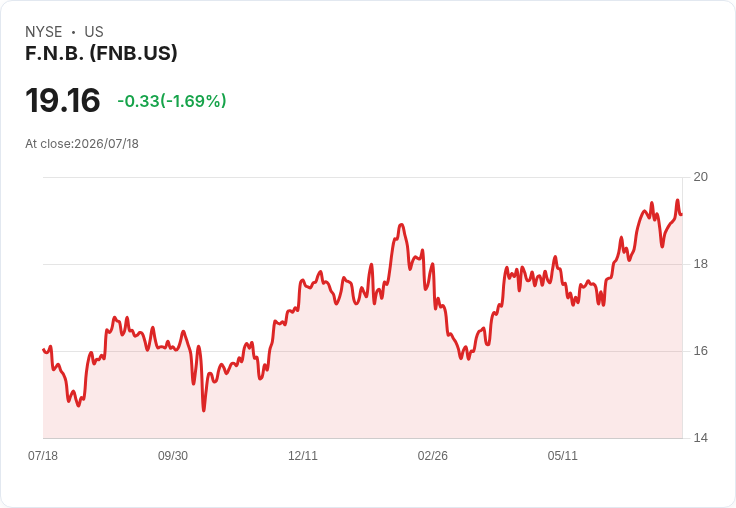Select the starting point of the price line

pyautogui.click(x=44, y=349)
